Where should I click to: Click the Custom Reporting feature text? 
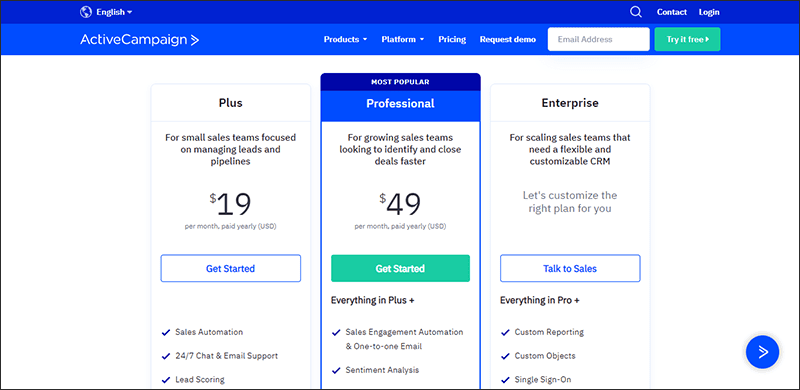click(549, 332)
